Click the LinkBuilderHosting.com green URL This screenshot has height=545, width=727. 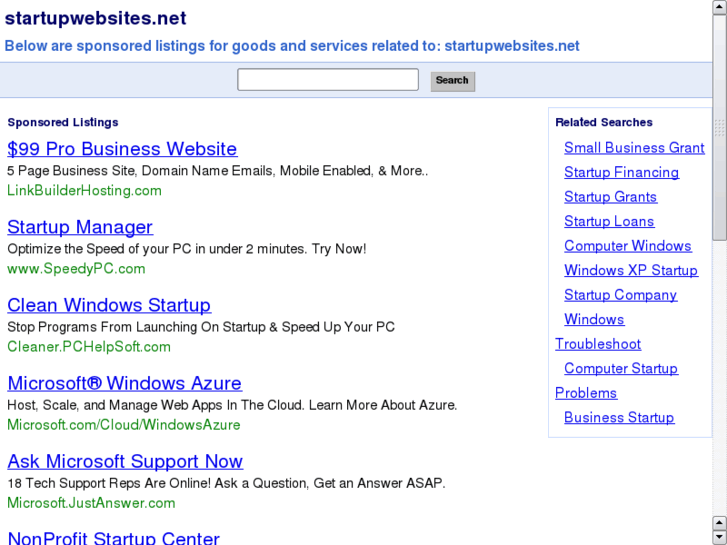[84, 190]
